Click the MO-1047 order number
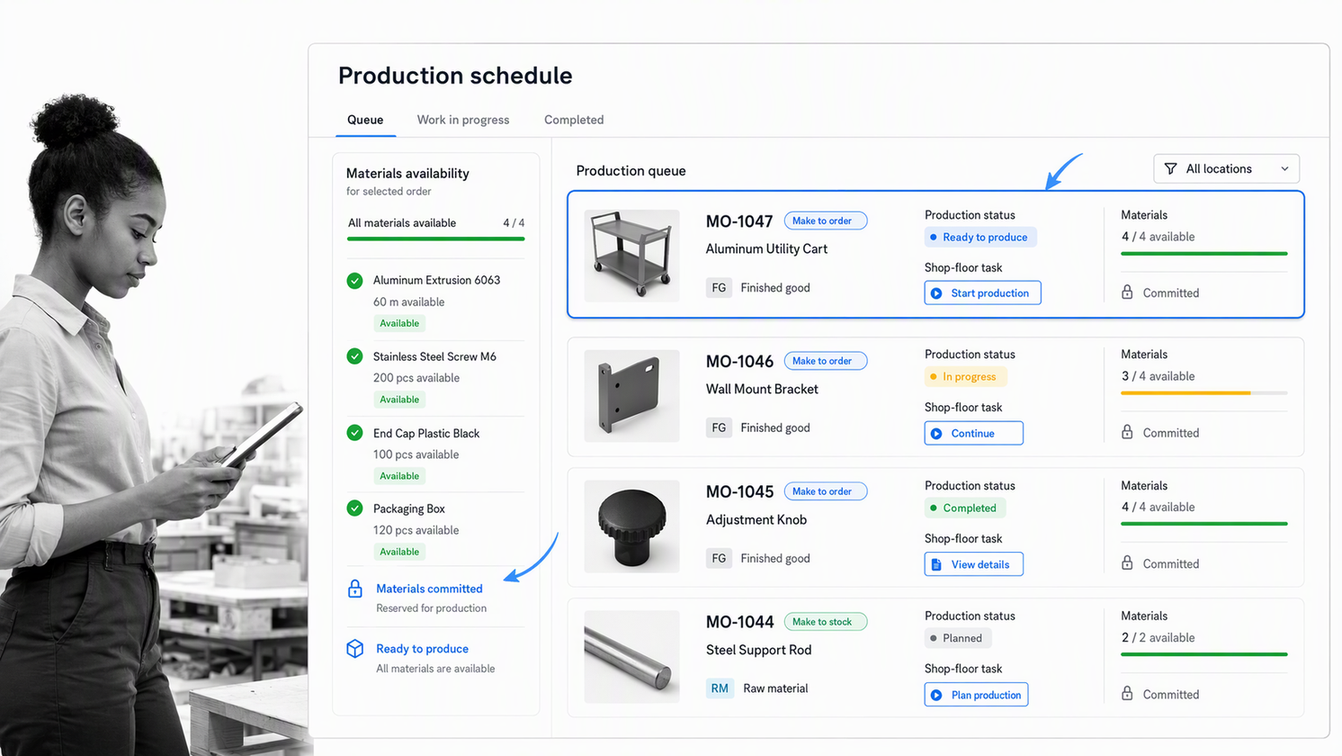 739,222
